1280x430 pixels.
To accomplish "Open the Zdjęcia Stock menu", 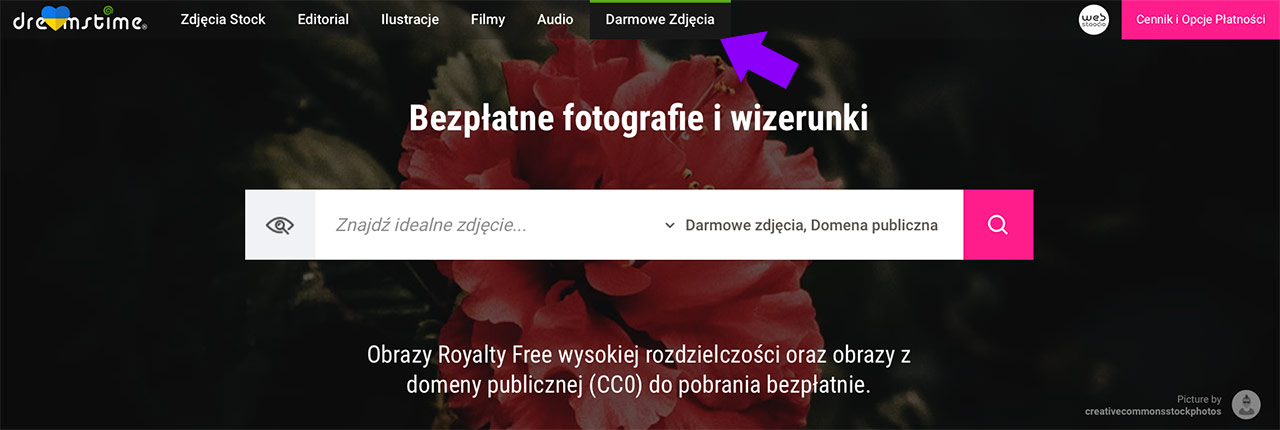I will 223,19.
